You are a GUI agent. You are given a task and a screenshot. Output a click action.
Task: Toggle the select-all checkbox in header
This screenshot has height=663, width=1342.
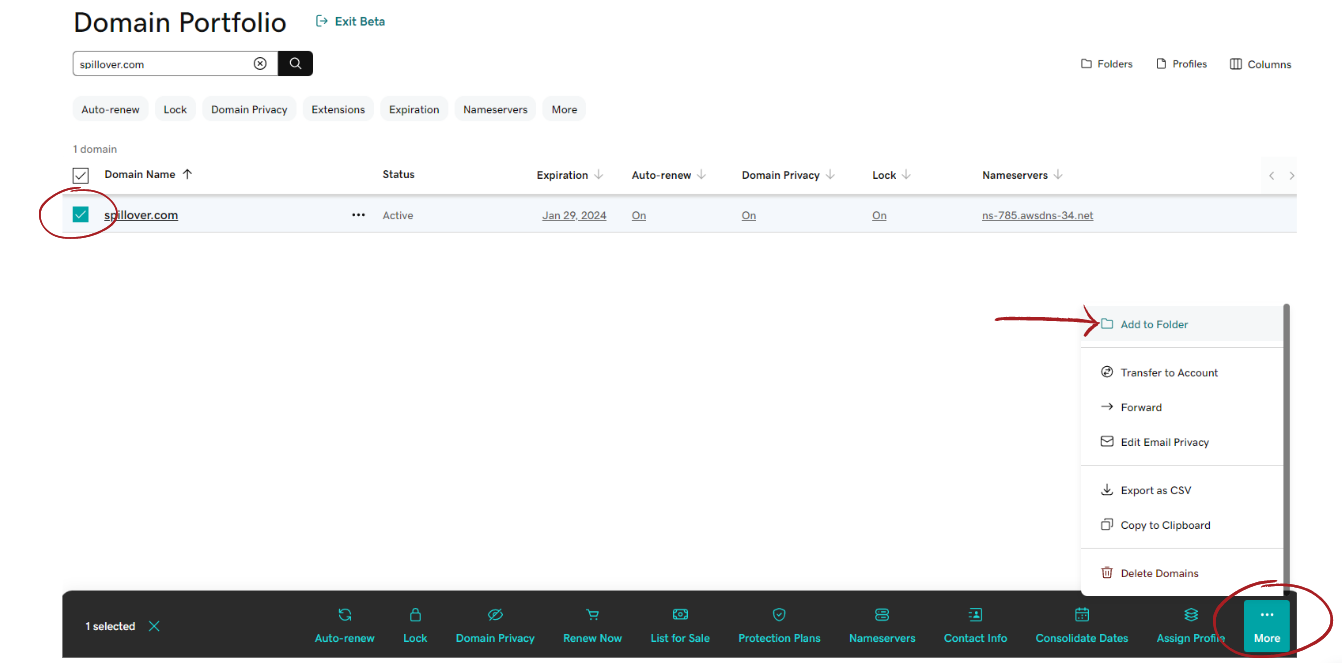[x=81, y=175]
